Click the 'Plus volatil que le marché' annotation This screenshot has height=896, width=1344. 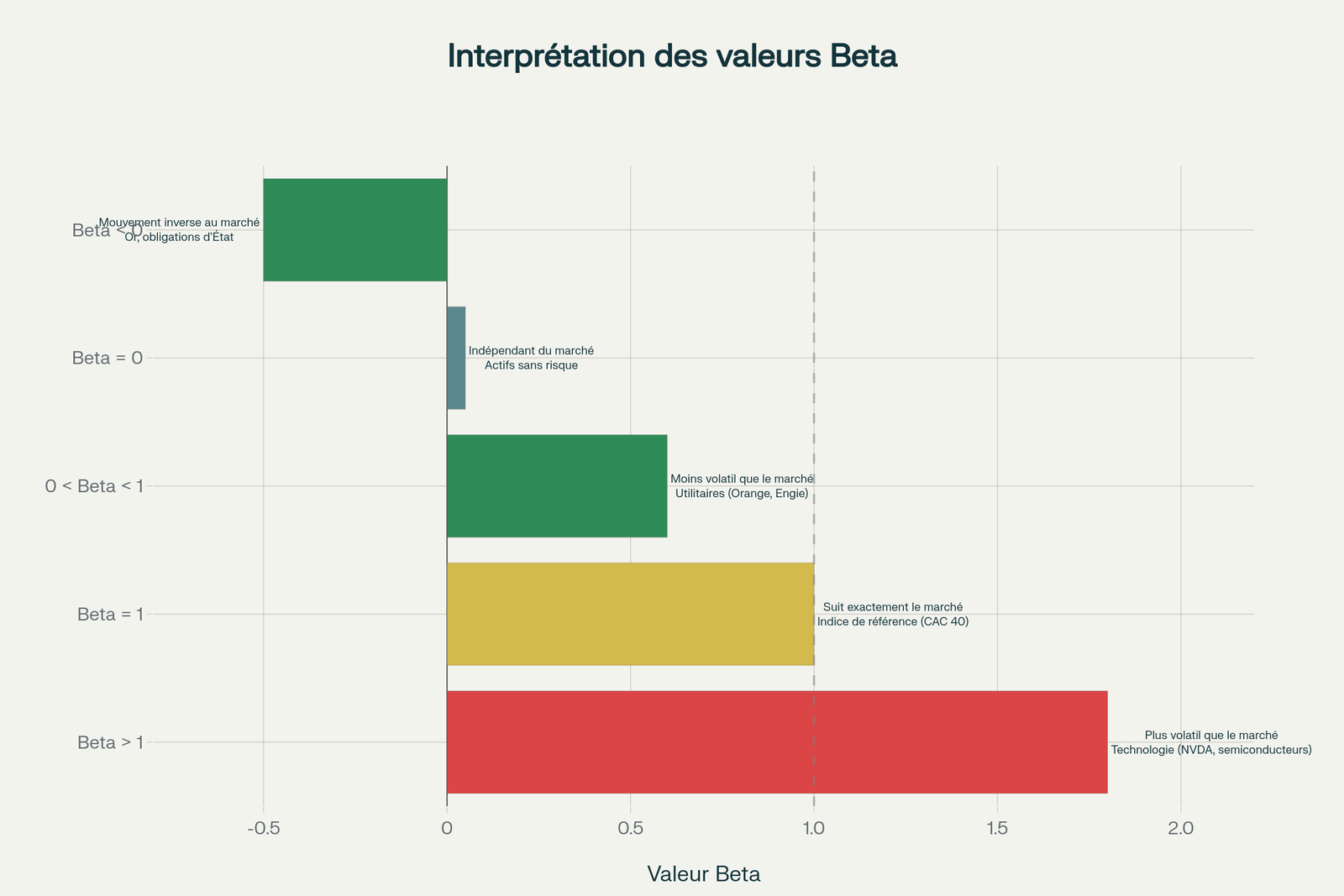[1210, 735]
